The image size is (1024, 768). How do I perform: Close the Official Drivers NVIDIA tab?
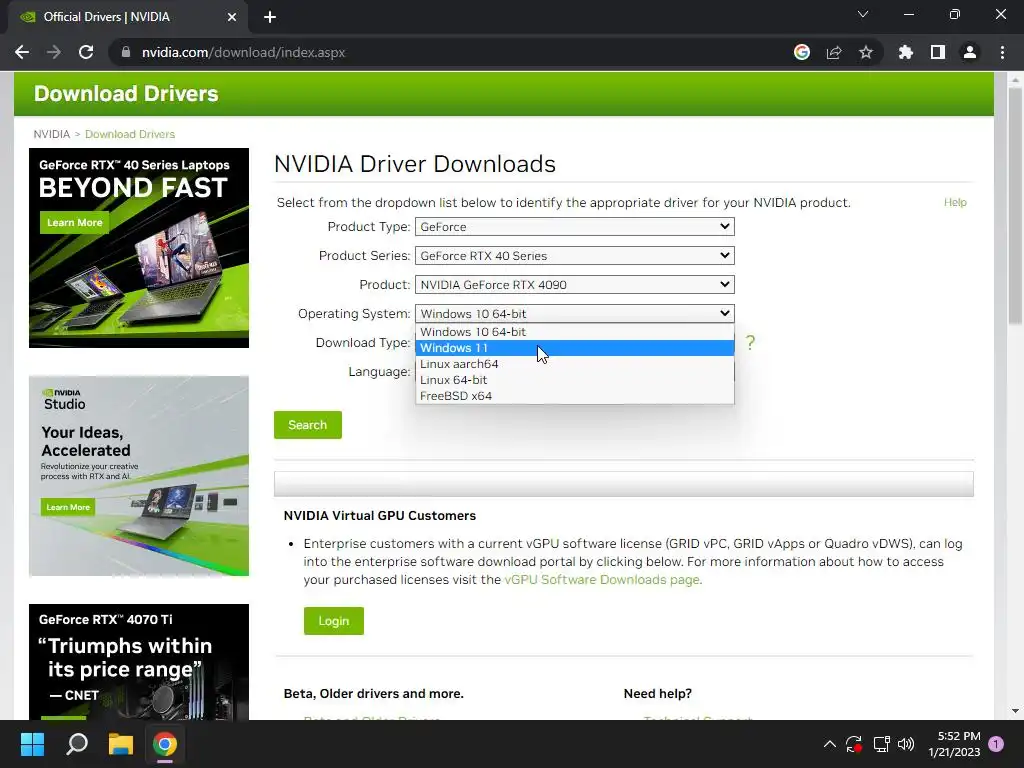pos(232,17)
